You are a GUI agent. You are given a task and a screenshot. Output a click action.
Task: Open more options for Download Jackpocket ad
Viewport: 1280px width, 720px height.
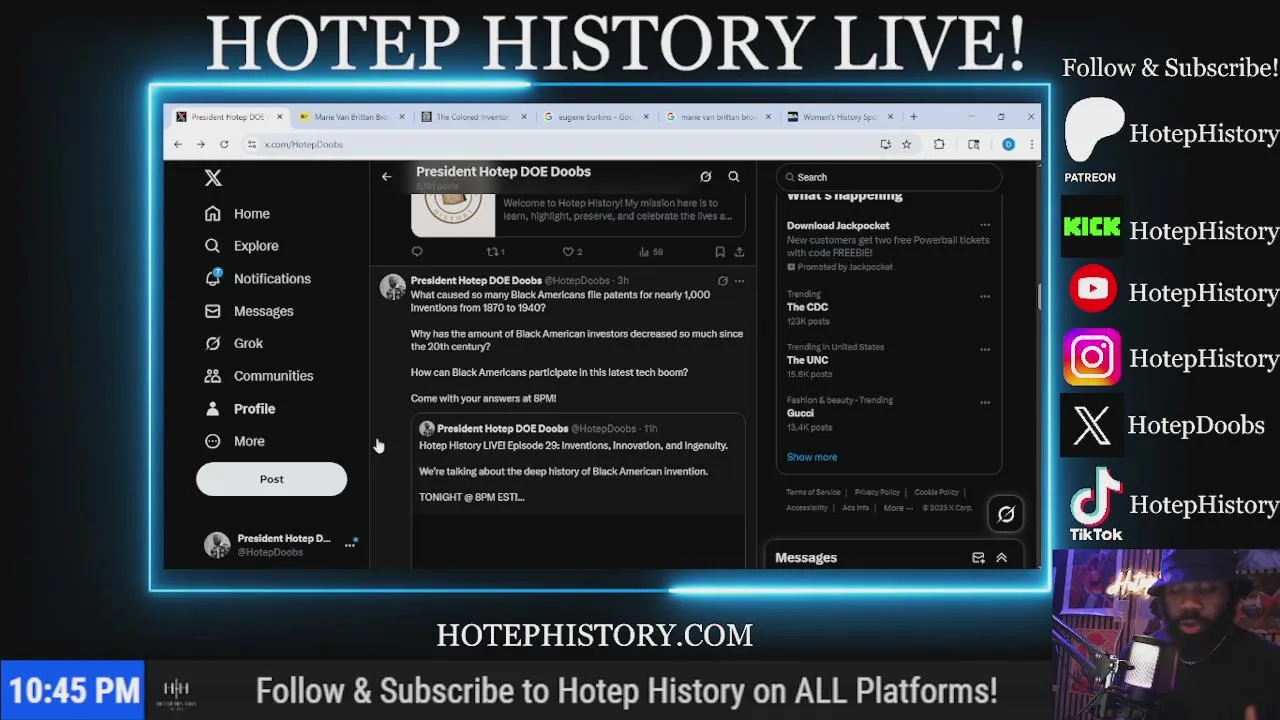pos(985,225)
